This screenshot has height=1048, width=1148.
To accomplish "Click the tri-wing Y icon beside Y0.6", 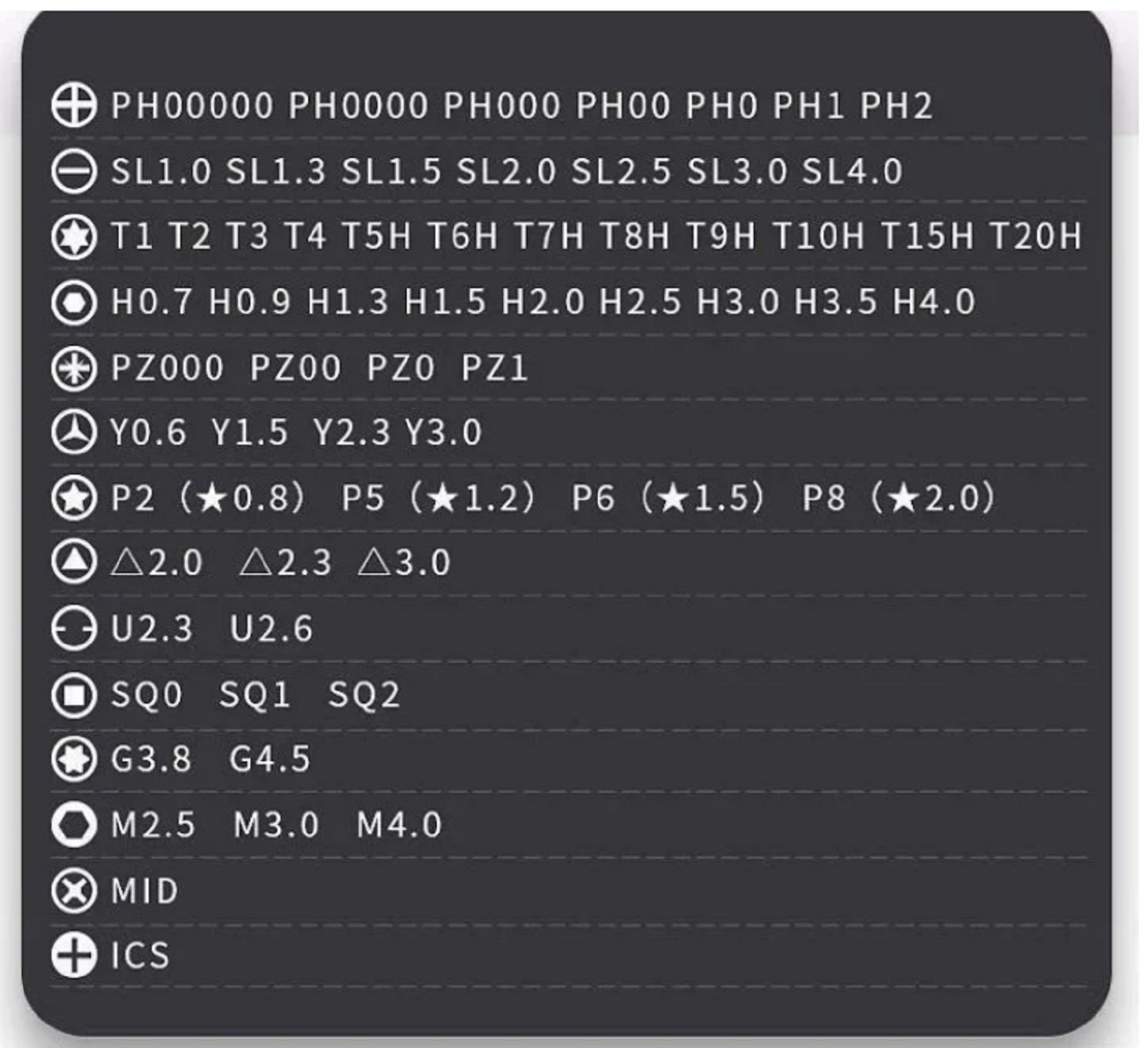I will 74,432.
